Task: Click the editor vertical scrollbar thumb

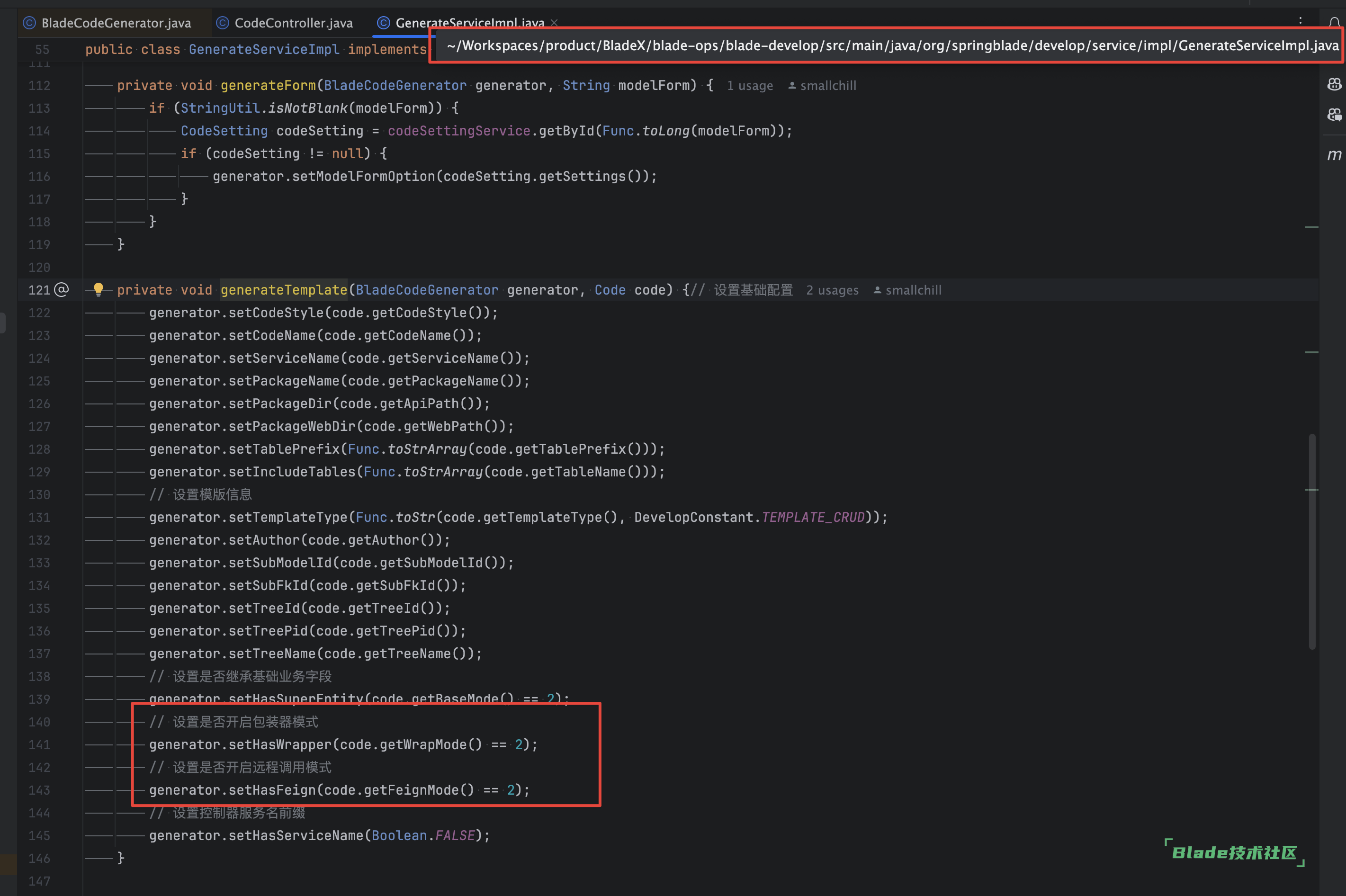Action: click(1312, 542)
